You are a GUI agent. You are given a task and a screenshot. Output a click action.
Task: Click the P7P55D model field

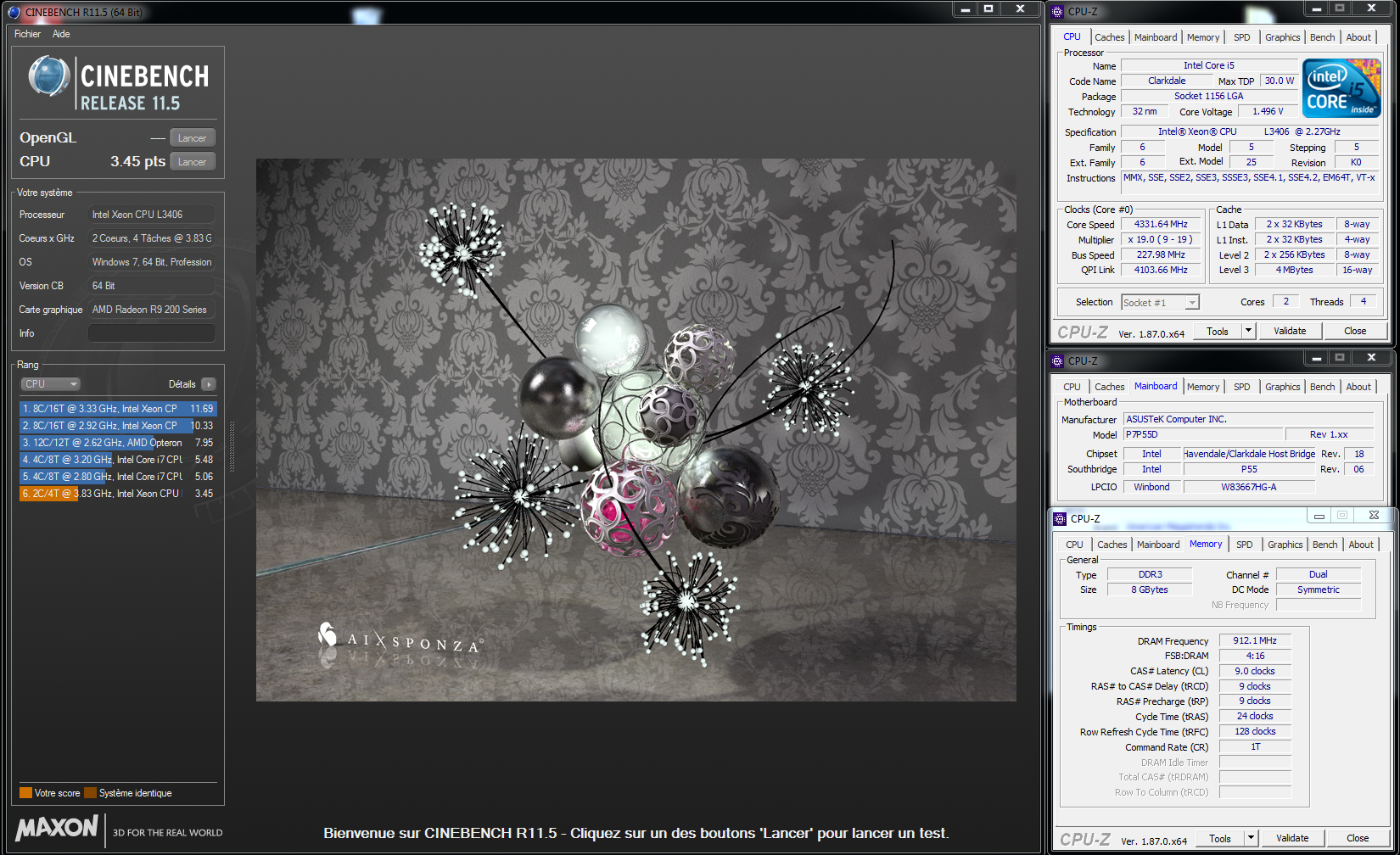coord(1203,435)
